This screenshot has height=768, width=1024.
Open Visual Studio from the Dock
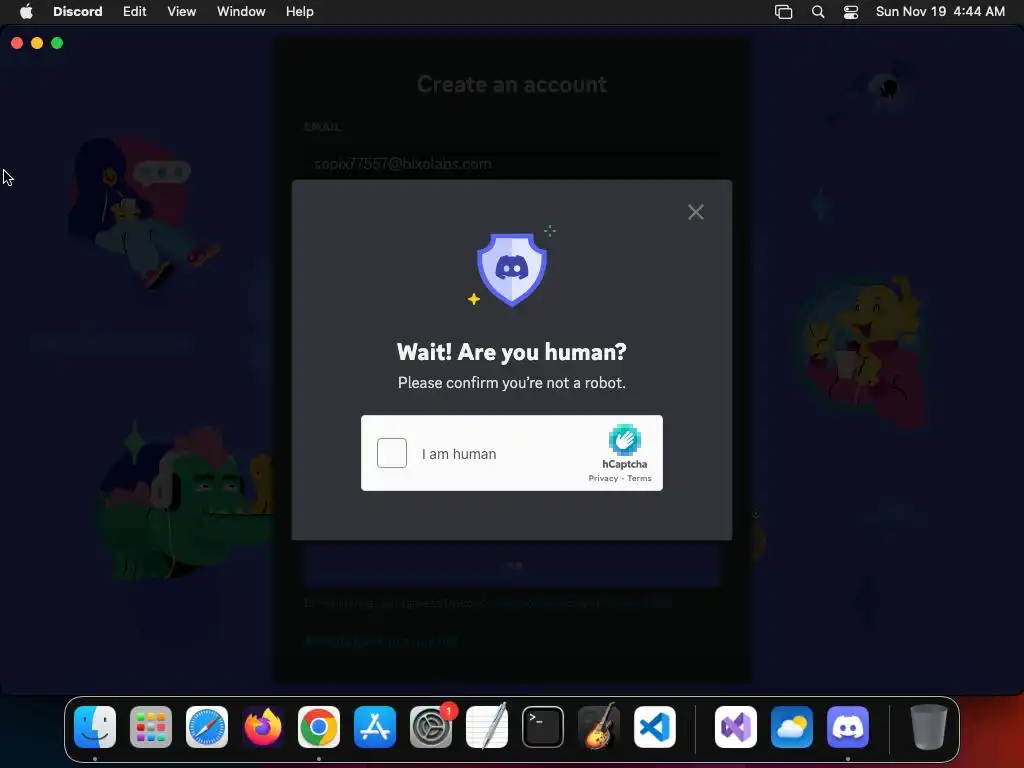coord(736,727)
